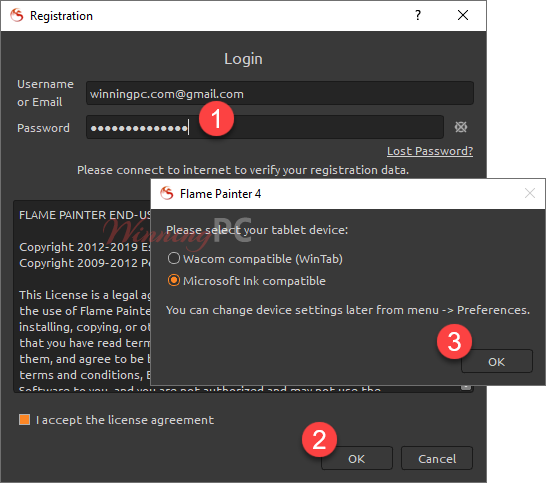This screenshot has height=483, width=547.
Task: Focus the Username or Email field
Action: [x=280, y=93]
